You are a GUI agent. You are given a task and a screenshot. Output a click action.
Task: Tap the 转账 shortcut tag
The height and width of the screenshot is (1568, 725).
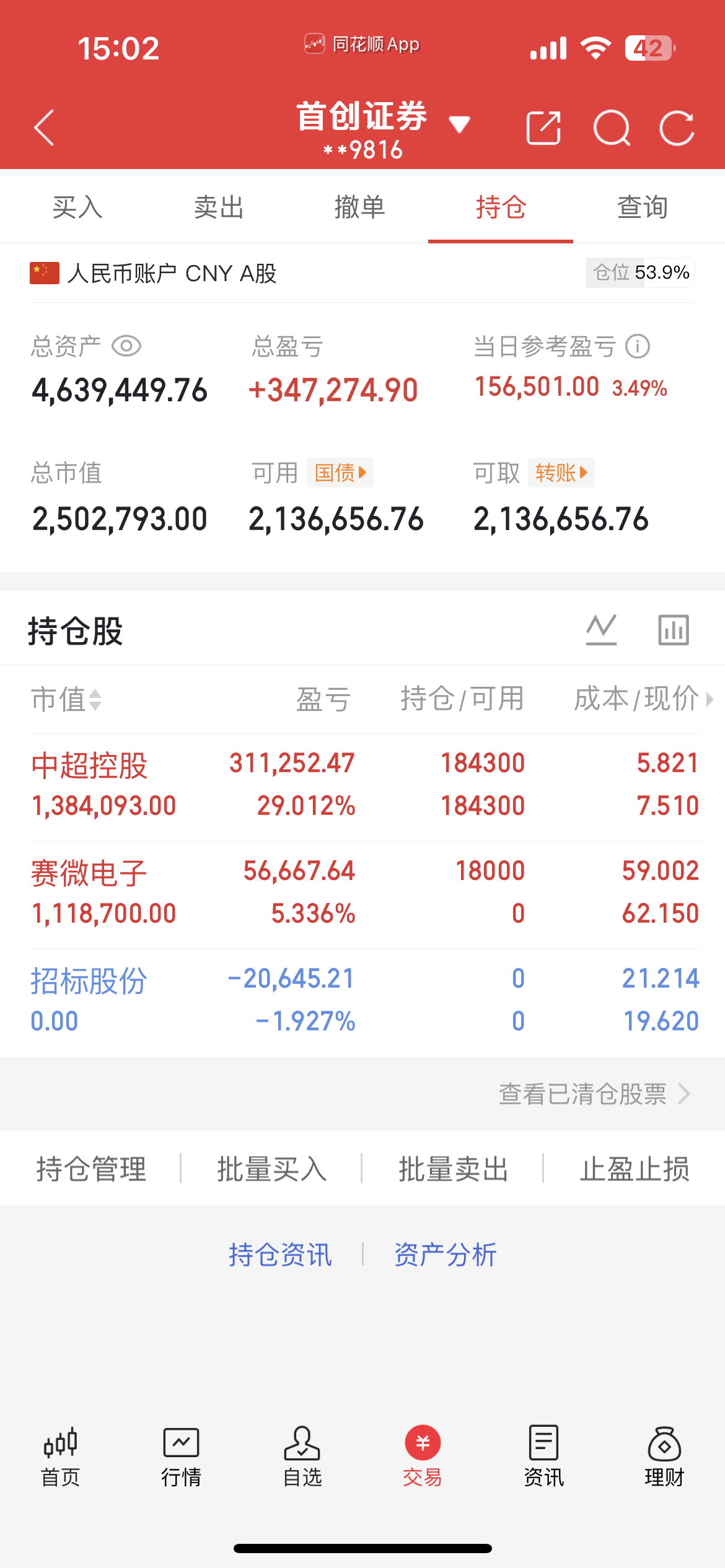pyautogui.click(x=561, y=473)
